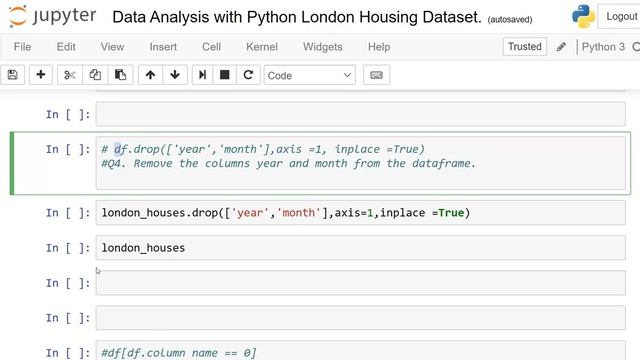Viewport: 640px width, 360px height.
Task: Click the Python logo icon
Action: point(583,16)
